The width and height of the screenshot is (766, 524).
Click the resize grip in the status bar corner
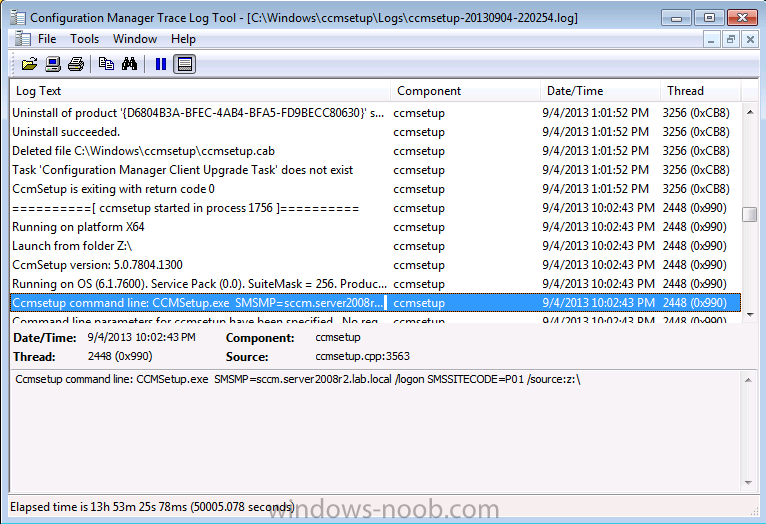click(x=754, y=510)
